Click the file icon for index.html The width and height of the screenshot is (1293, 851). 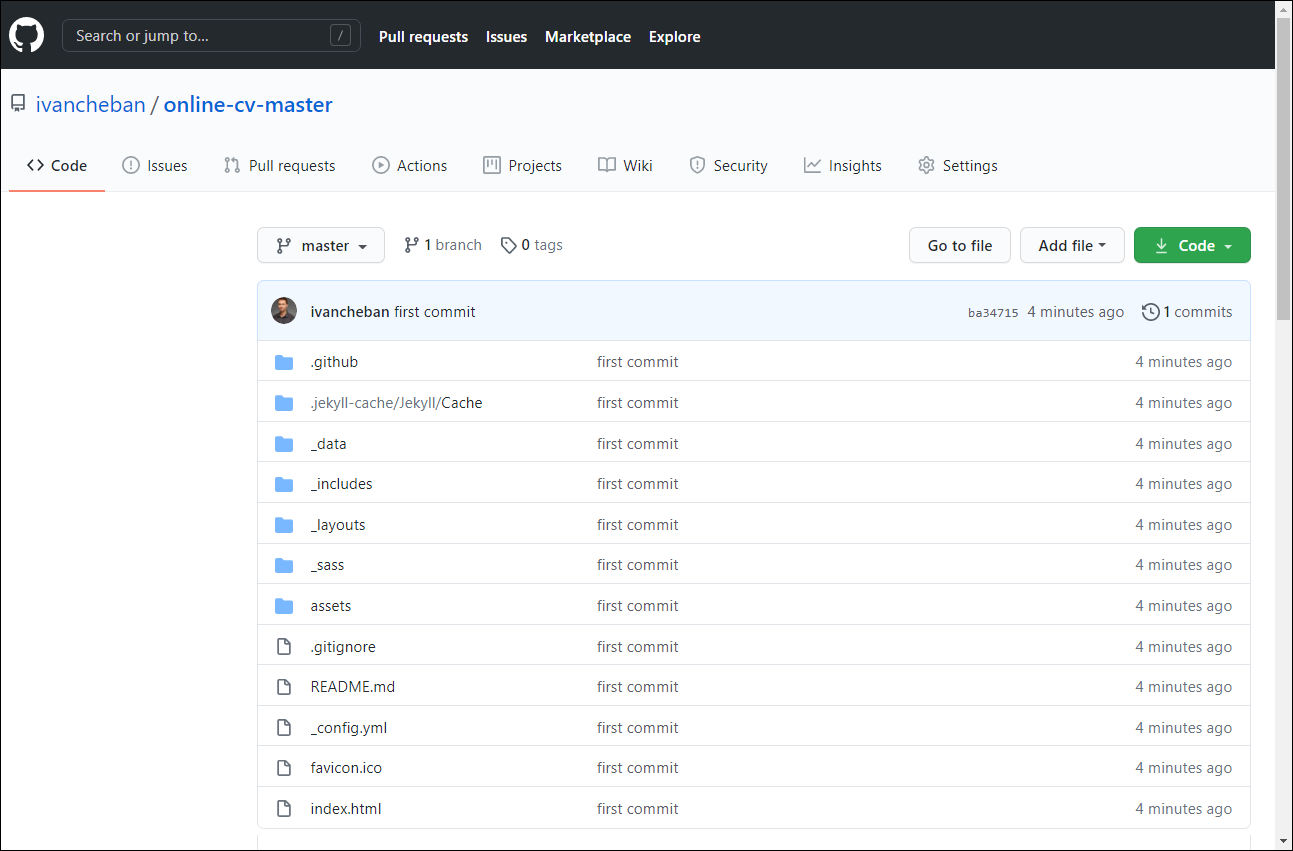[x=284, y=809]
